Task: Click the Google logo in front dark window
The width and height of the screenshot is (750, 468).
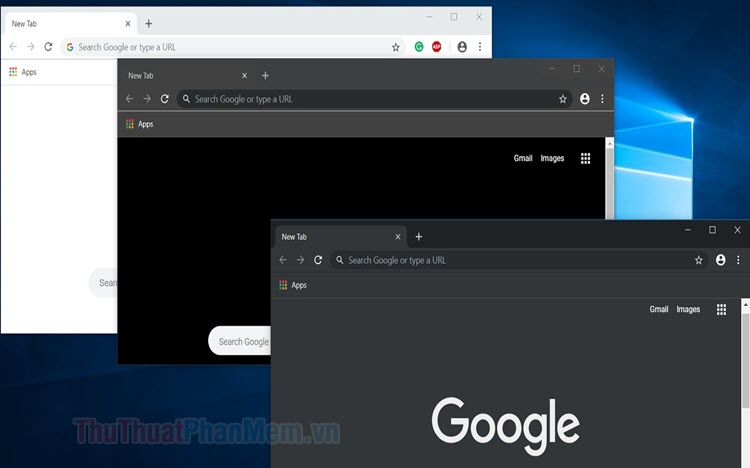Action: [506, 425]
